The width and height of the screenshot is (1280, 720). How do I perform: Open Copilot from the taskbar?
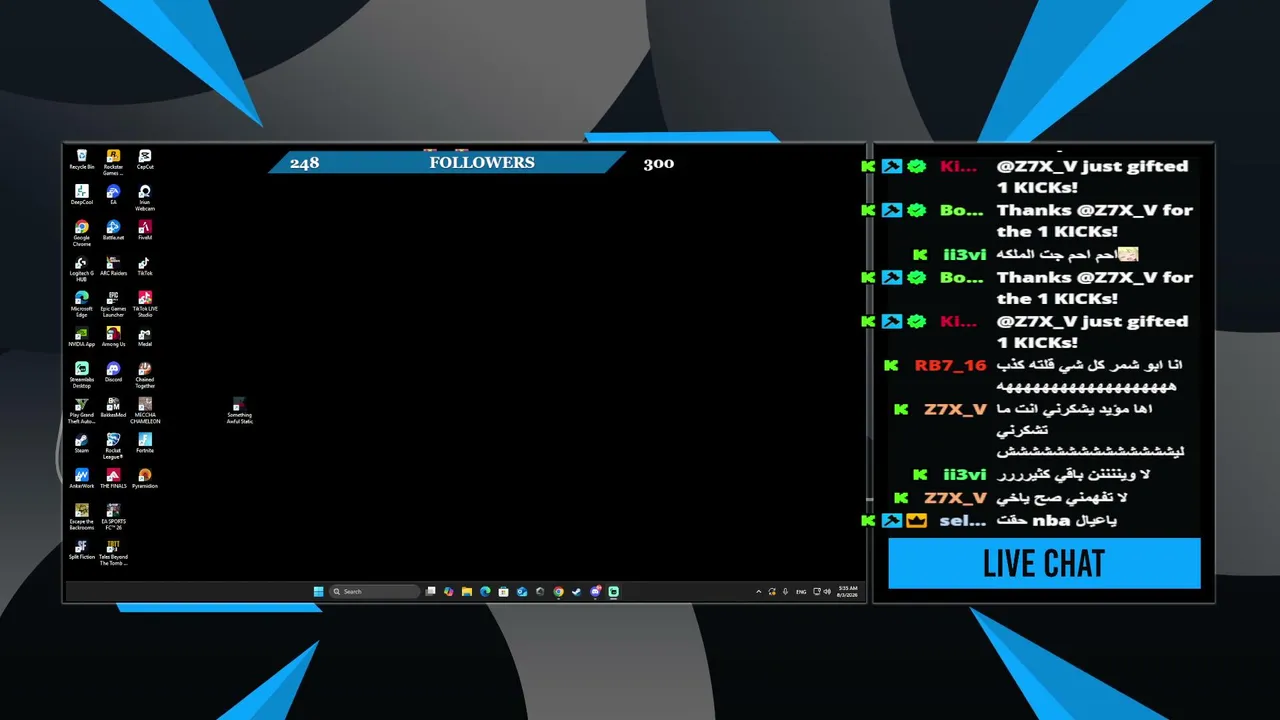(x=449, y=592)
